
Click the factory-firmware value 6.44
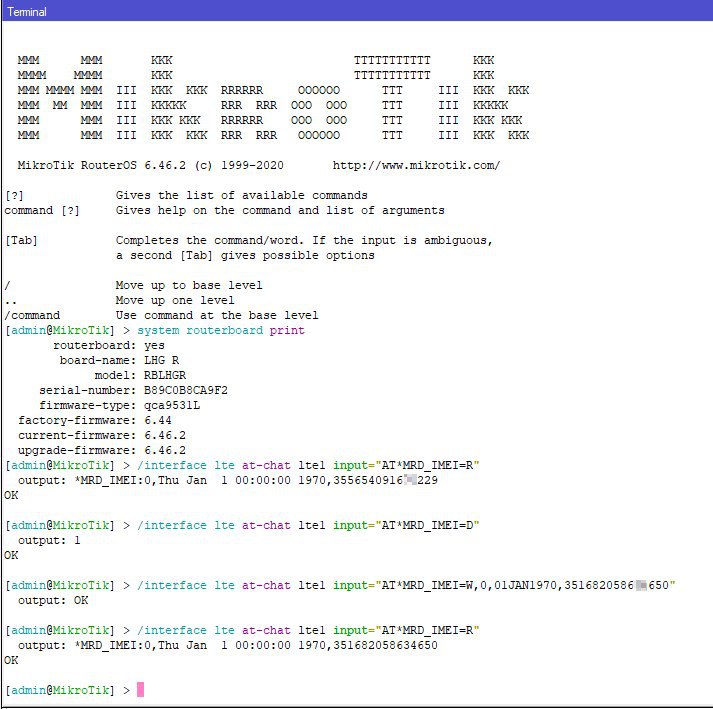tap(158, 420)
